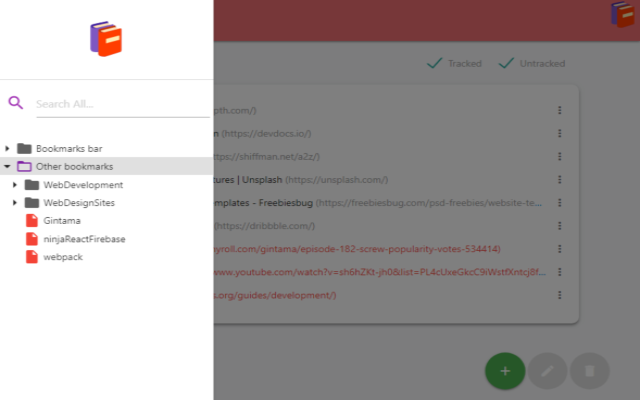Screen dimensions: 640x400
Task: Expand the WebDevelopment folder arrow
Action: click(15, 185)
